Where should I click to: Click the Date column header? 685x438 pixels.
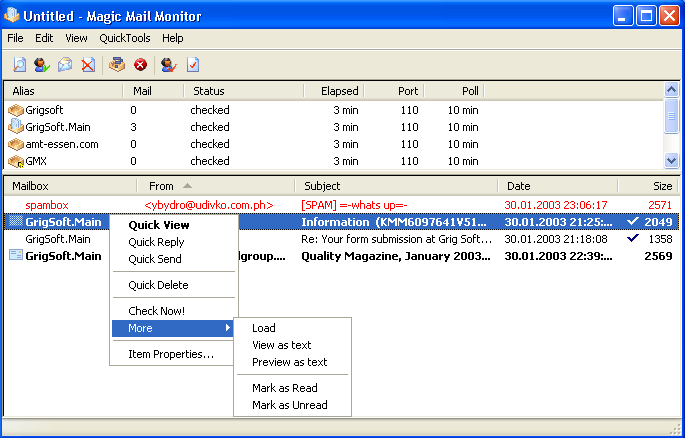(x=558, y=186)
